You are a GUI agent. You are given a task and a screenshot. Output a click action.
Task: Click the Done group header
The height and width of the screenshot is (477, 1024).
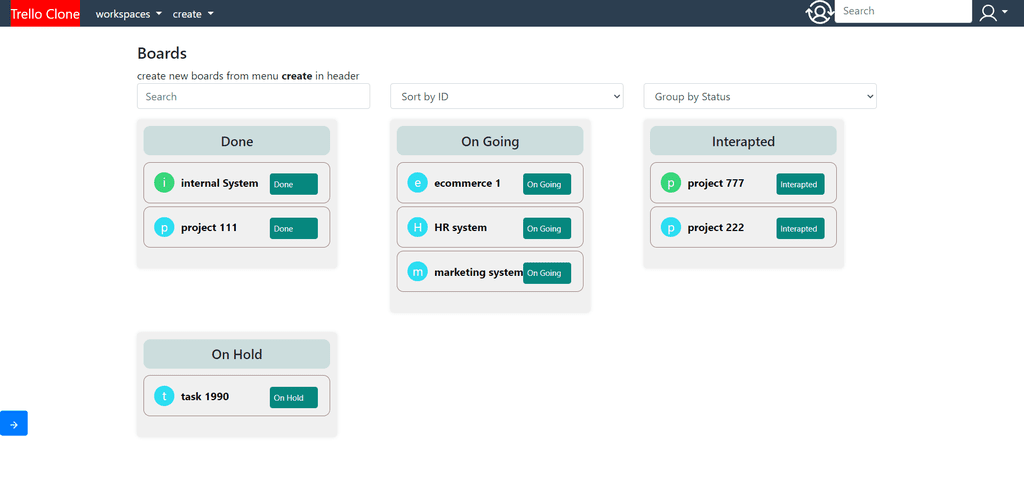[x=237, y=140]
